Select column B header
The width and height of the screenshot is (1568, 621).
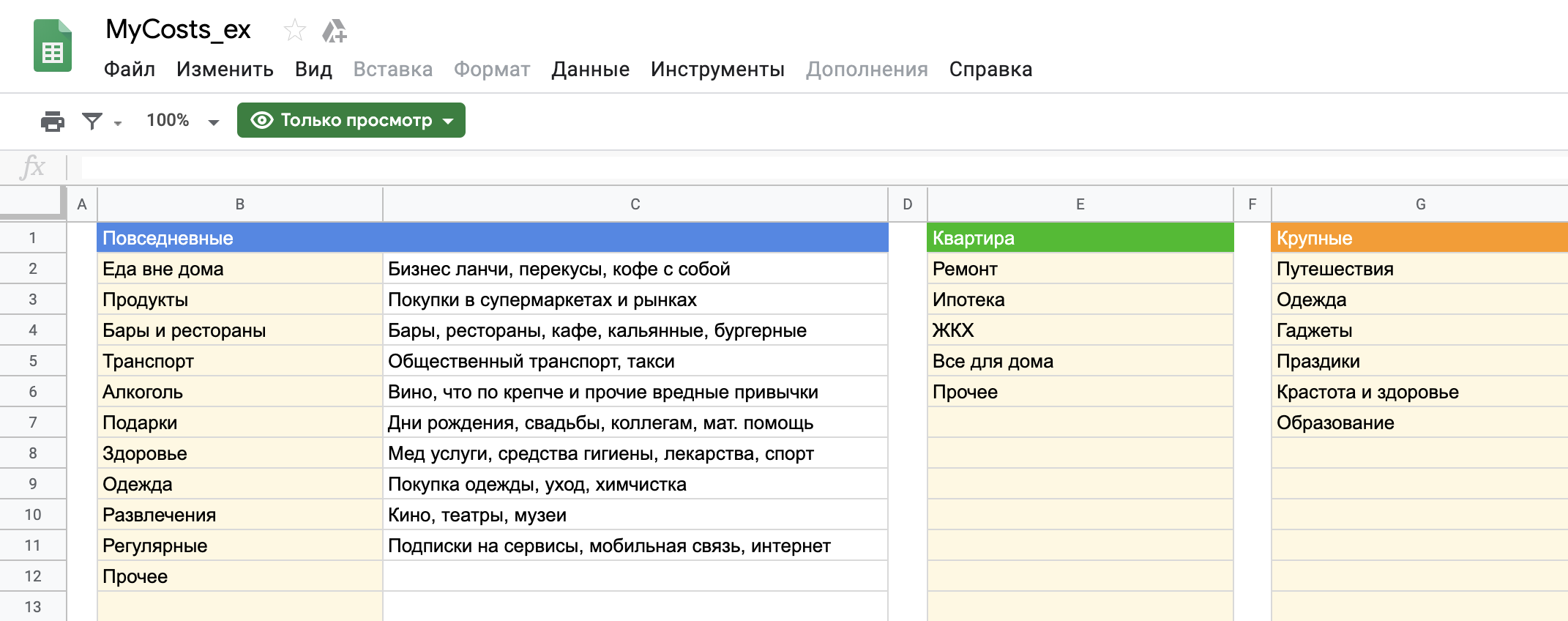240,204
